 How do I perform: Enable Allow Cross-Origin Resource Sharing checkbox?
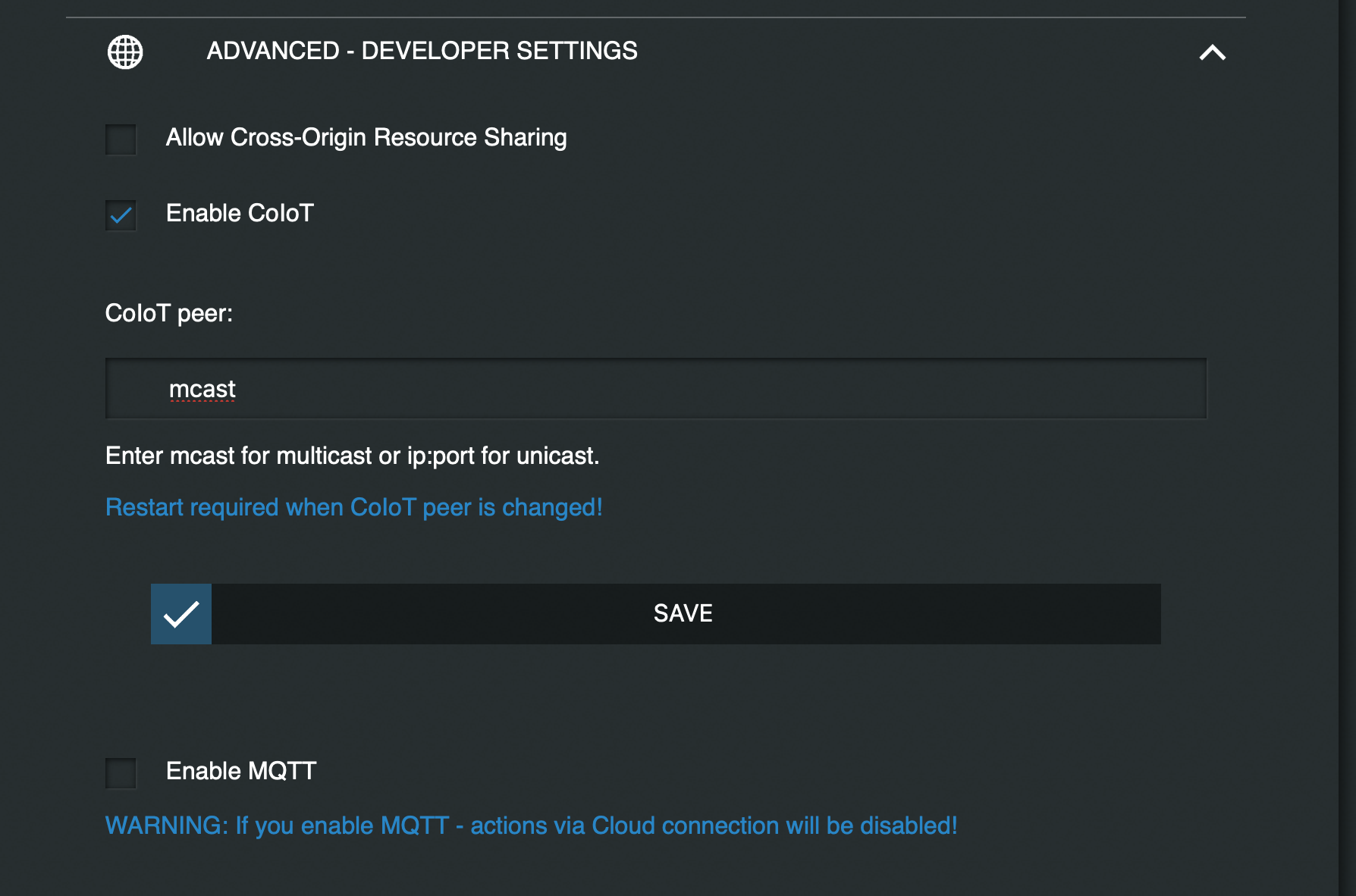(x=121, y=139)
